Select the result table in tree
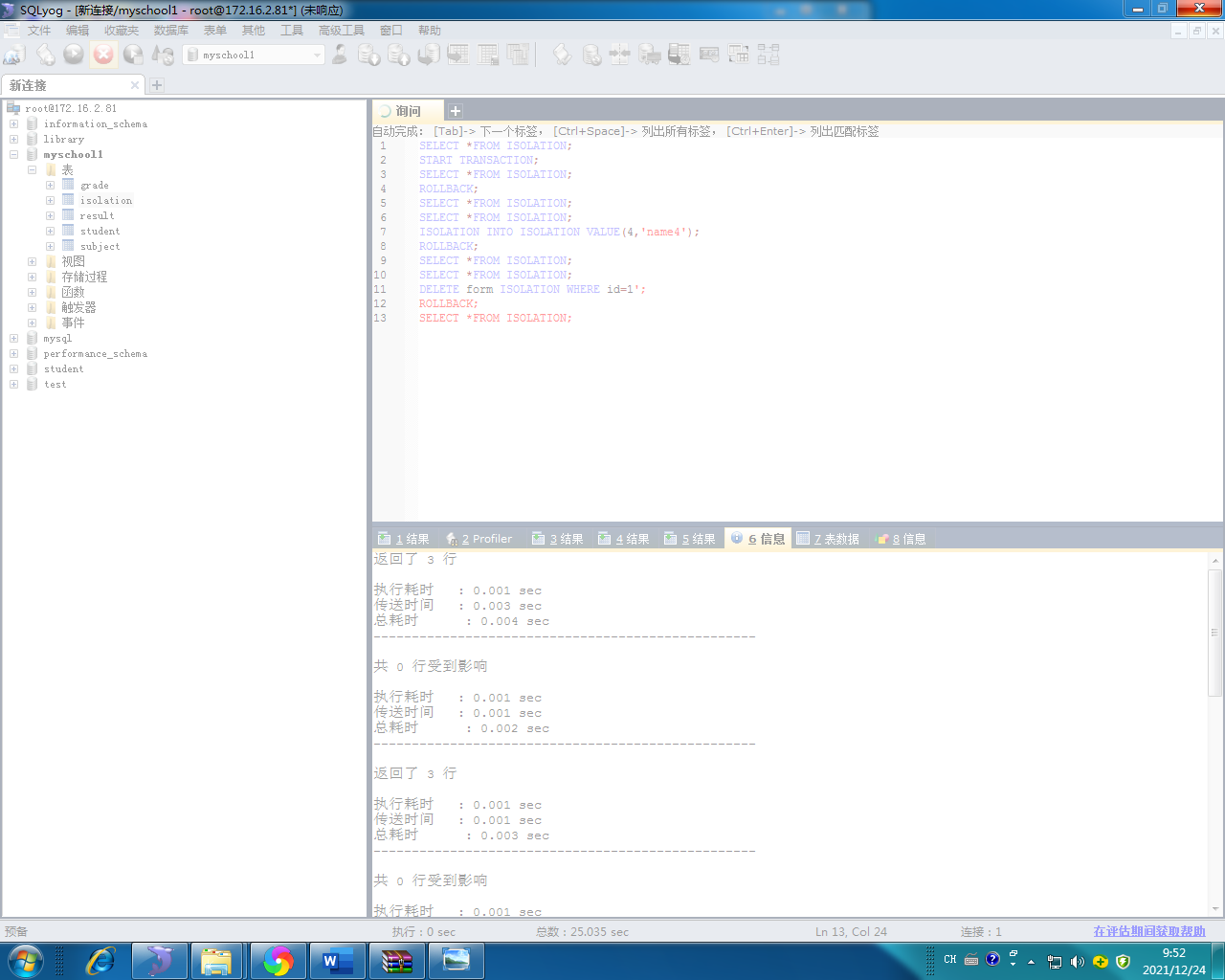The height and width of the screenshot is (980, 1225). (97, 216)
